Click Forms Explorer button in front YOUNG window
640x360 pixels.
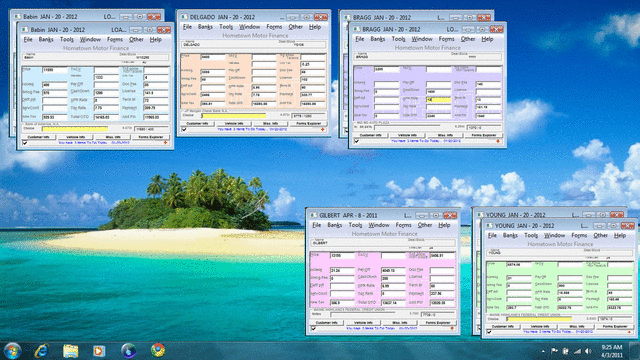click(615, 327)
